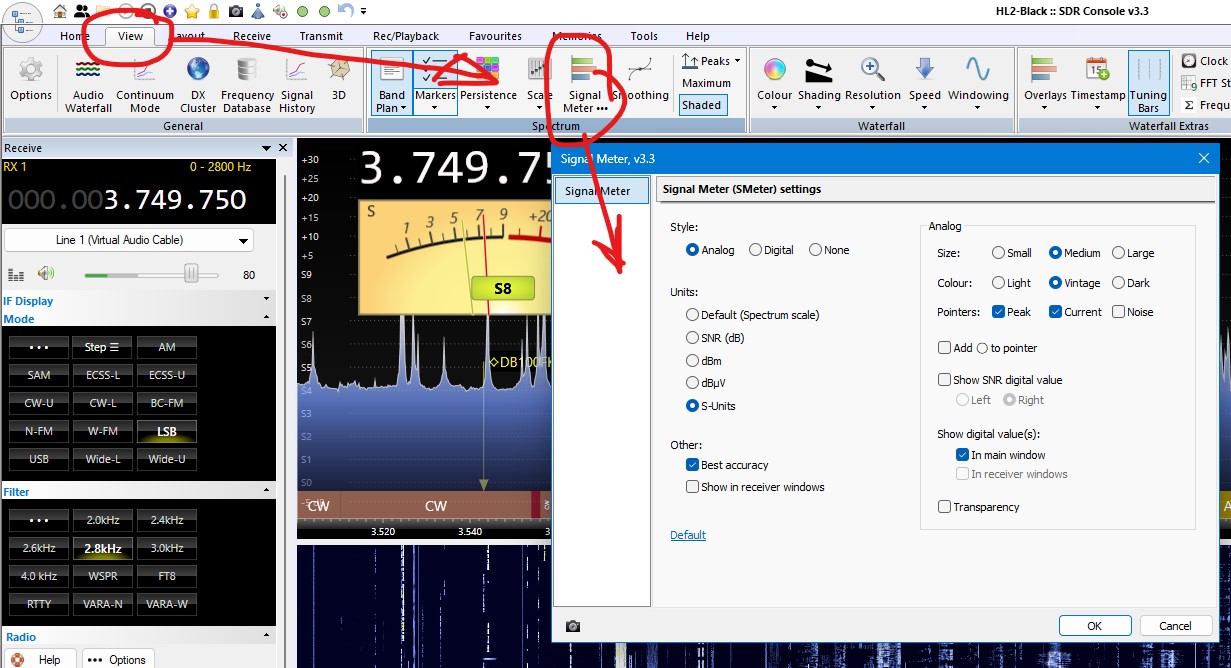Enable the Transparency checkbox
Screen dimensions: 1231x668
(945, 507)
